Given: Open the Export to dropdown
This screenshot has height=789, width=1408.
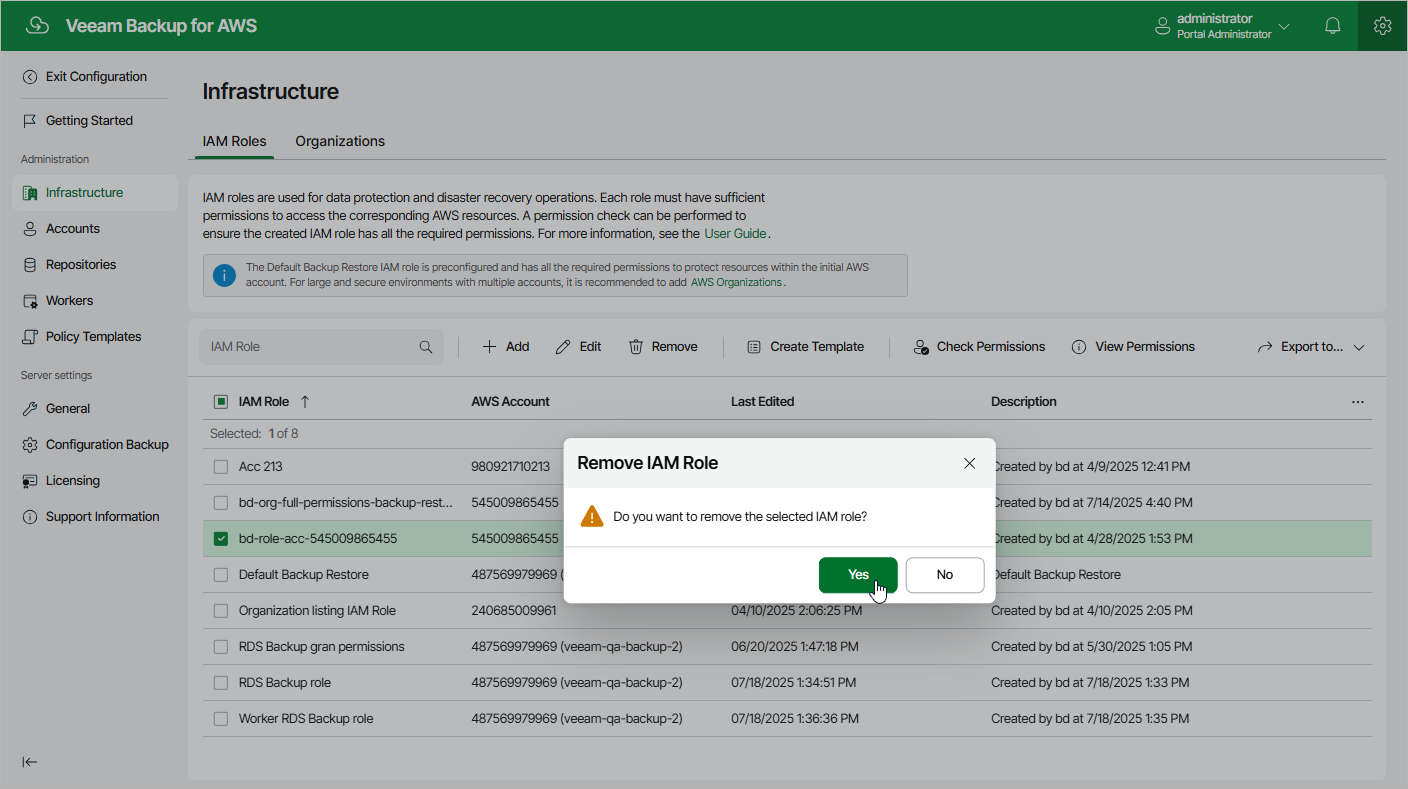Looking at the screenshot, I should (x=1311, y=347).
